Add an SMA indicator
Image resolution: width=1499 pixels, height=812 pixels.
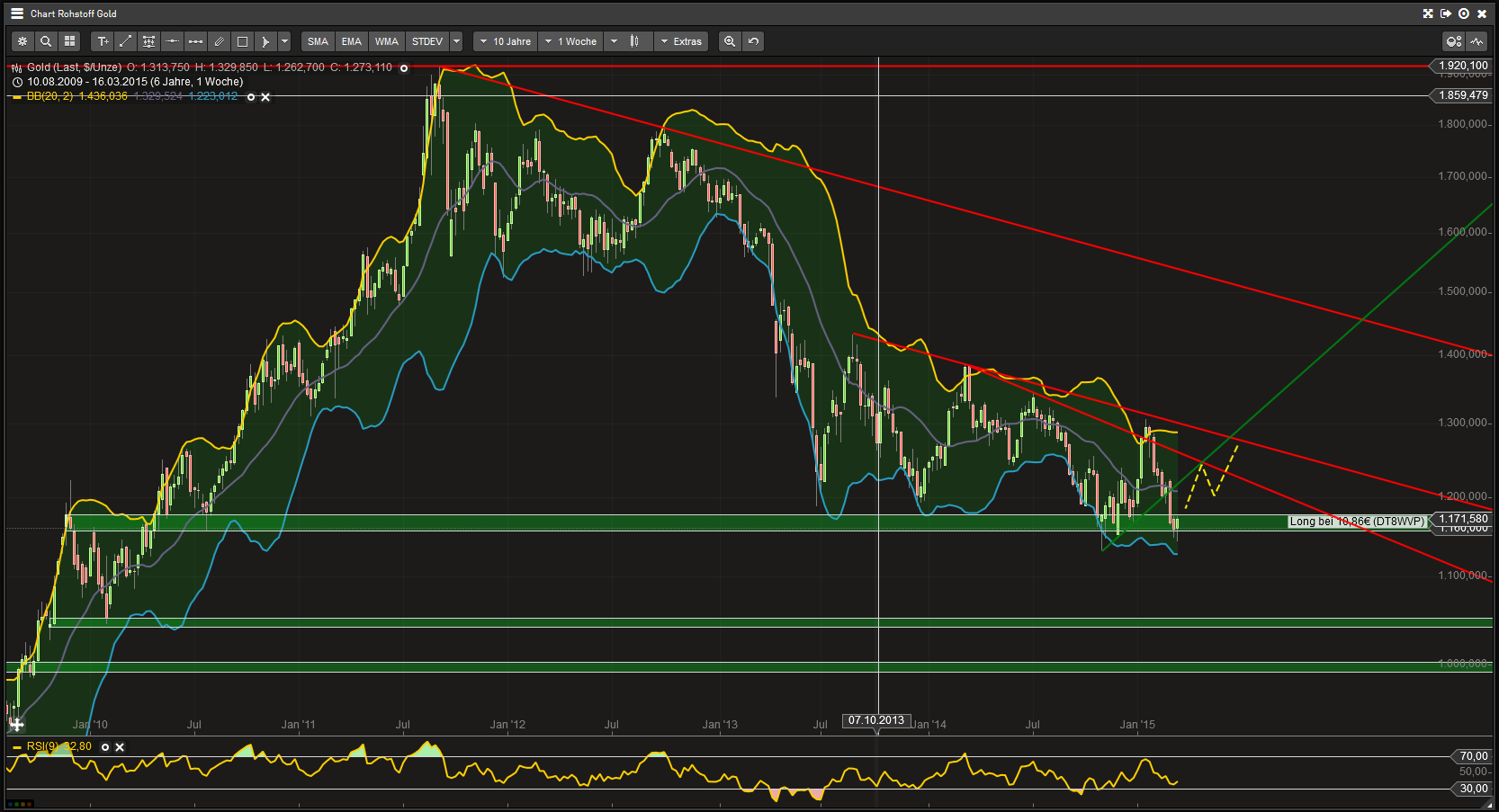click(317, 41)
